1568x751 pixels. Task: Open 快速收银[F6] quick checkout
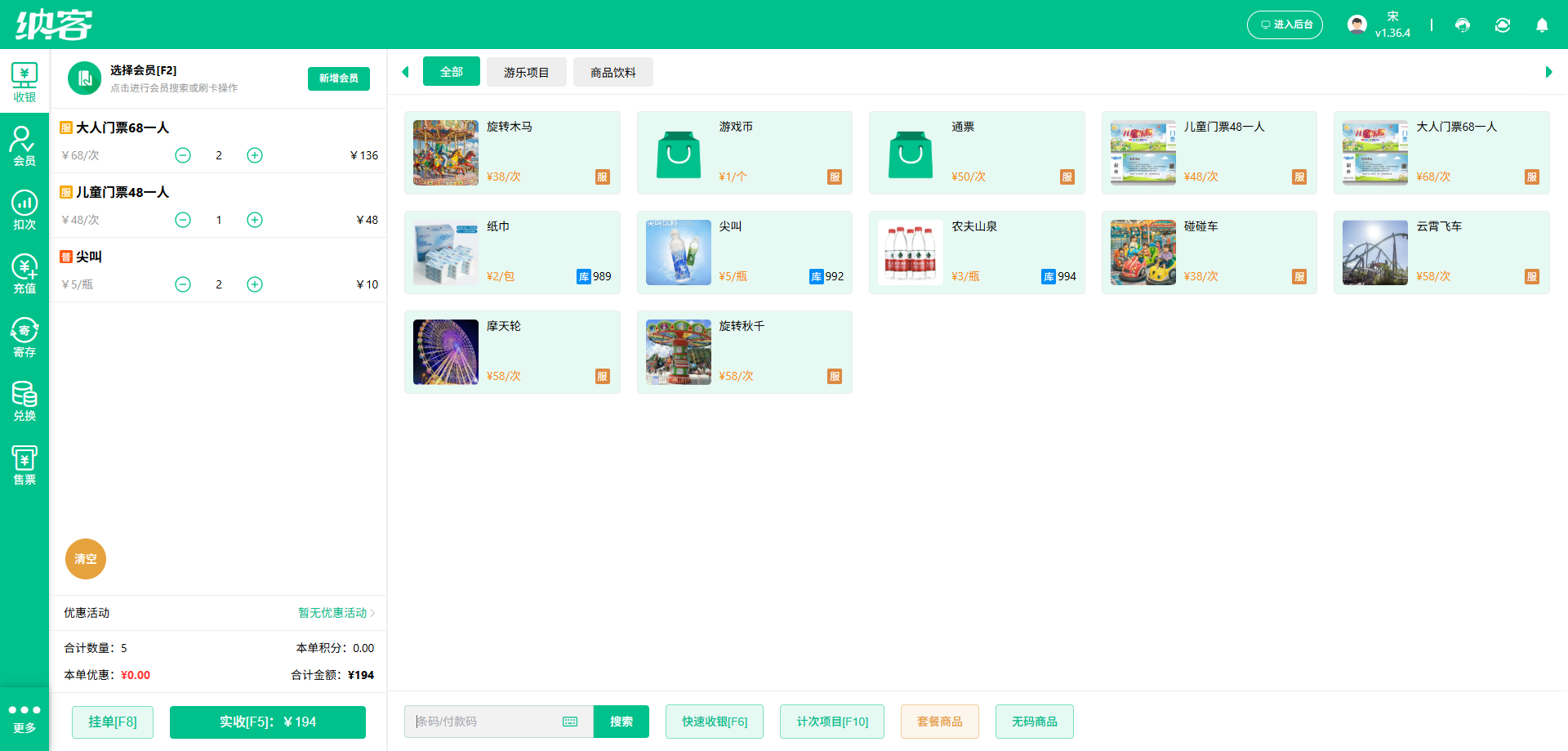pos(715,722)
